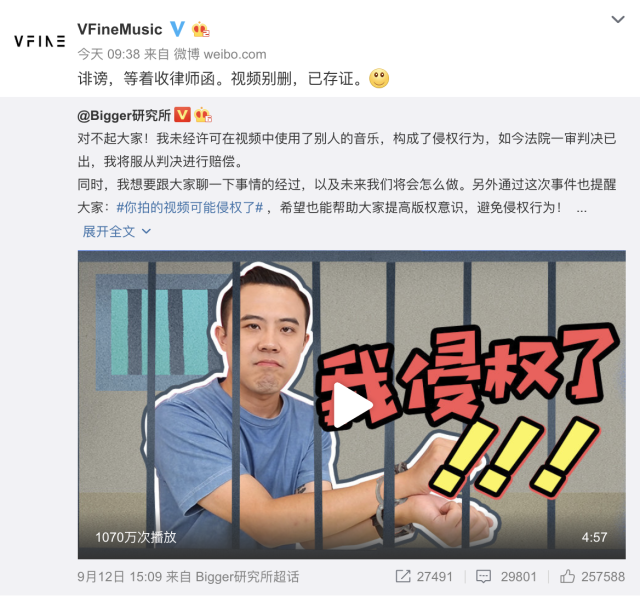The height and width of the screenshot is (596, 640).
Task: Like the post with thumbs-up 257588
Action: pos(592,576)
